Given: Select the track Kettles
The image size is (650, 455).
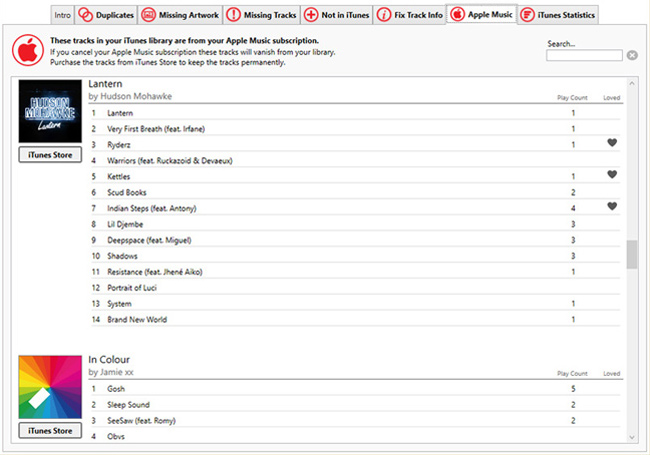Looking at the screenshot, I should [355, 177].
